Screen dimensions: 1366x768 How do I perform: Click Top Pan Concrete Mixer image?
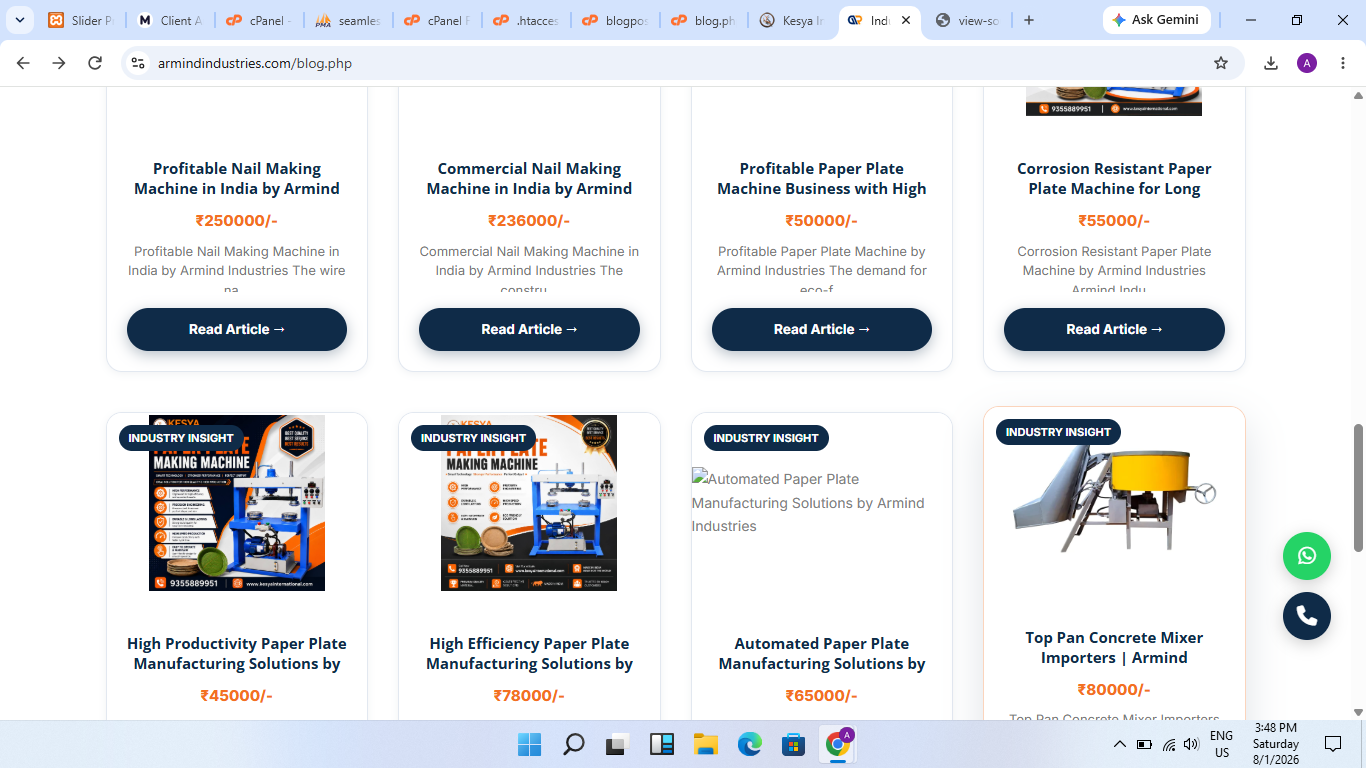[1114, 497]
